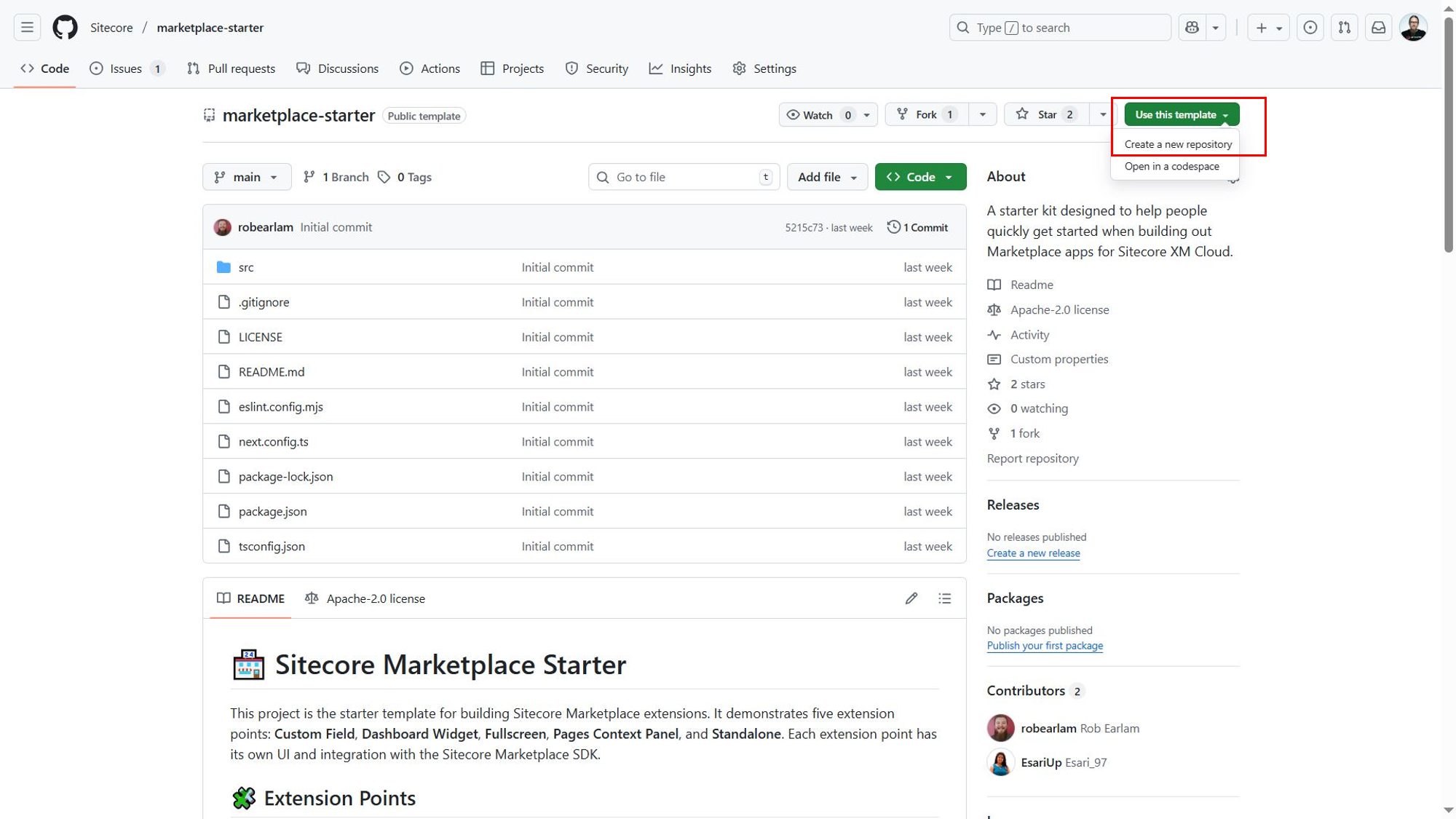Open the notifications inbox icon
The image size is (1456, 819).
click(x=1378, y=27)
